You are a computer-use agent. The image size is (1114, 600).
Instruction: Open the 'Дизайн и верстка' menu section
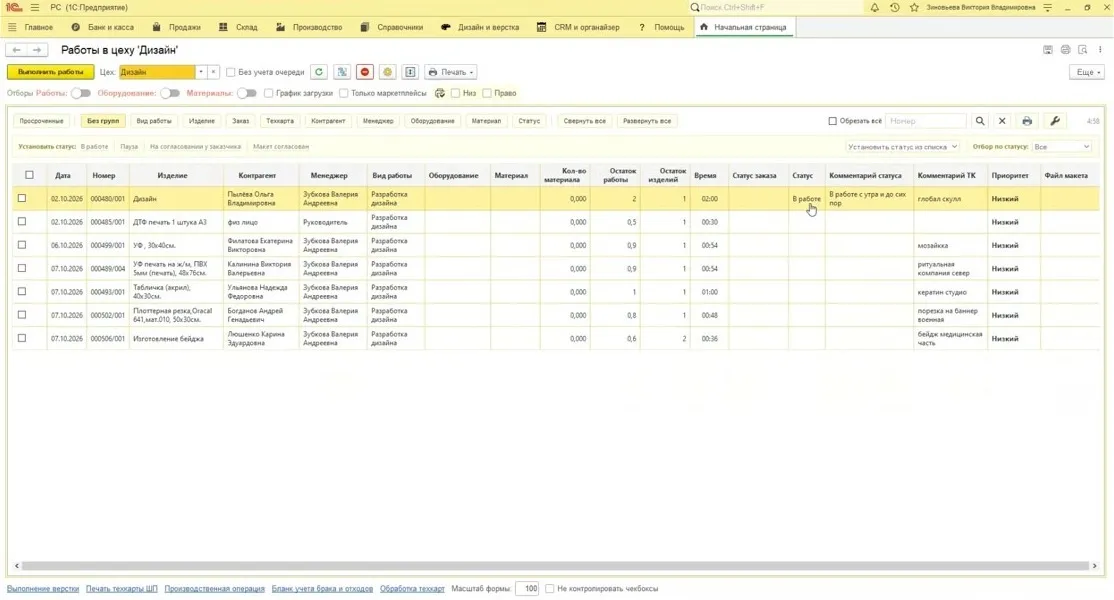coord(480,27)
